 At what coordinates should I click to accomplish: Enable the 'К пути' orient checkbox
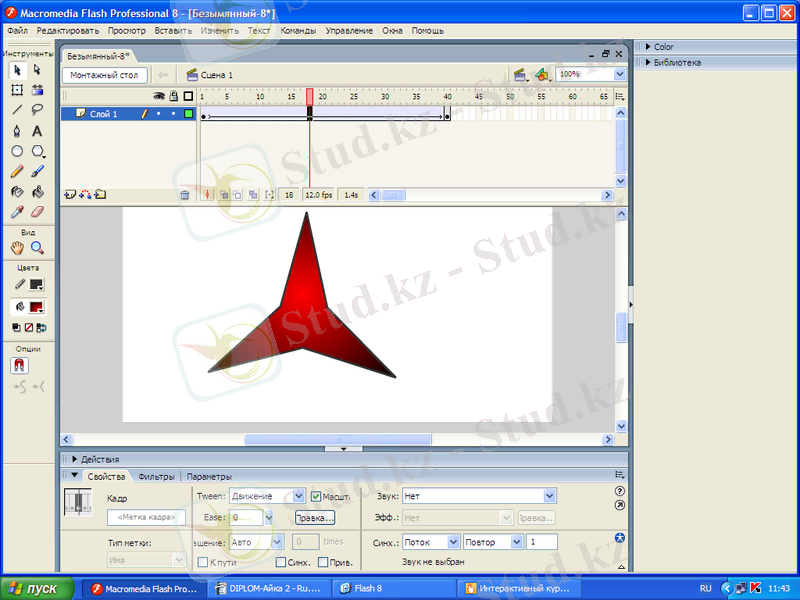click(201, 562)
